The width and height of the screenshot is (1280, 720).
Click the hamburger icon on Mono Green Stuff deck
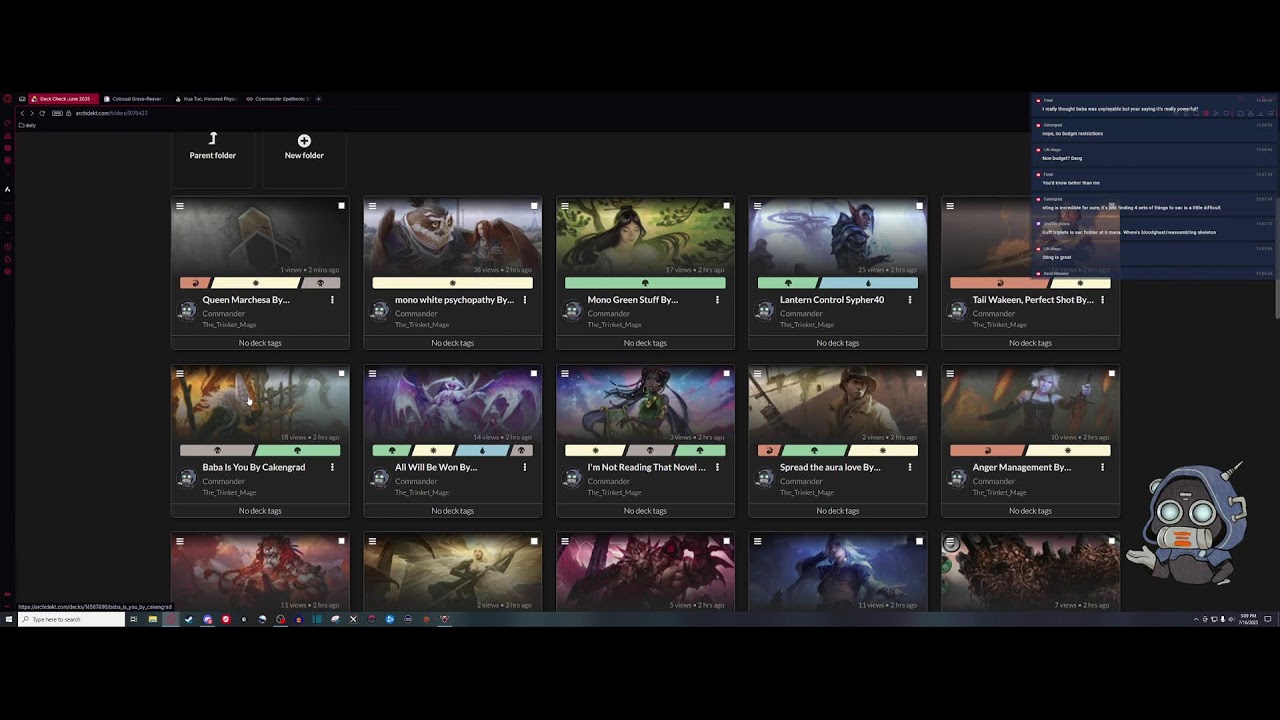[x=565, y=206]
